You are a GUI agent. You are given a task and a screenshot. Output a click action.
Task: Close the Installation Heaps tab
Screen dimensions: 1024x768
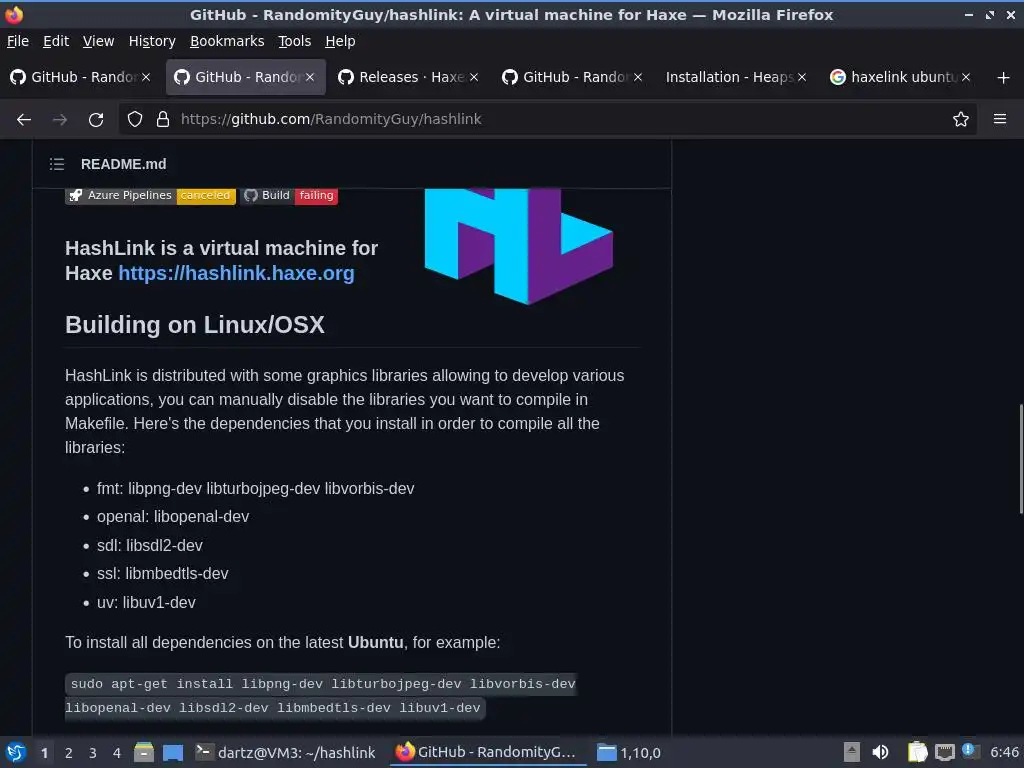[x=802, y=77]
